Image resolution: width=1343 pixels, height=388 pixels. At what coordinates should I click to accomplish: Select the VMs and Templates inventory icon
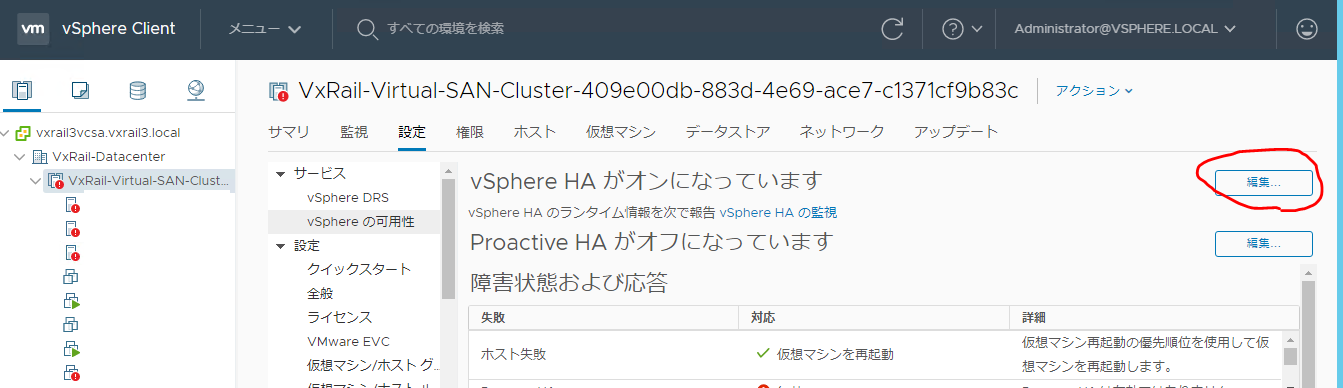point(80,91)
